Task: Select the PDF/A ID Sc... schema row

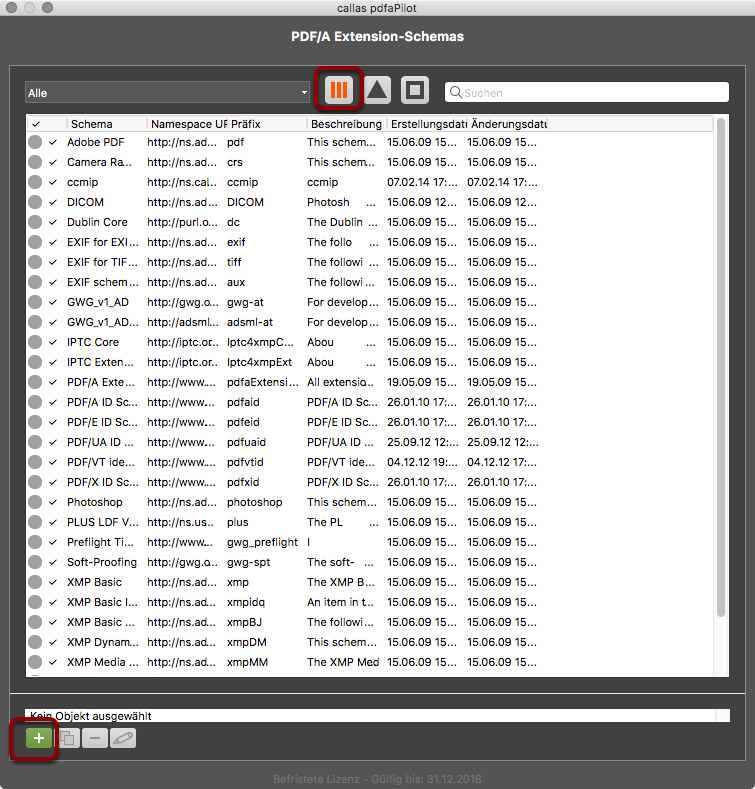Action: (x=369, y=402)
